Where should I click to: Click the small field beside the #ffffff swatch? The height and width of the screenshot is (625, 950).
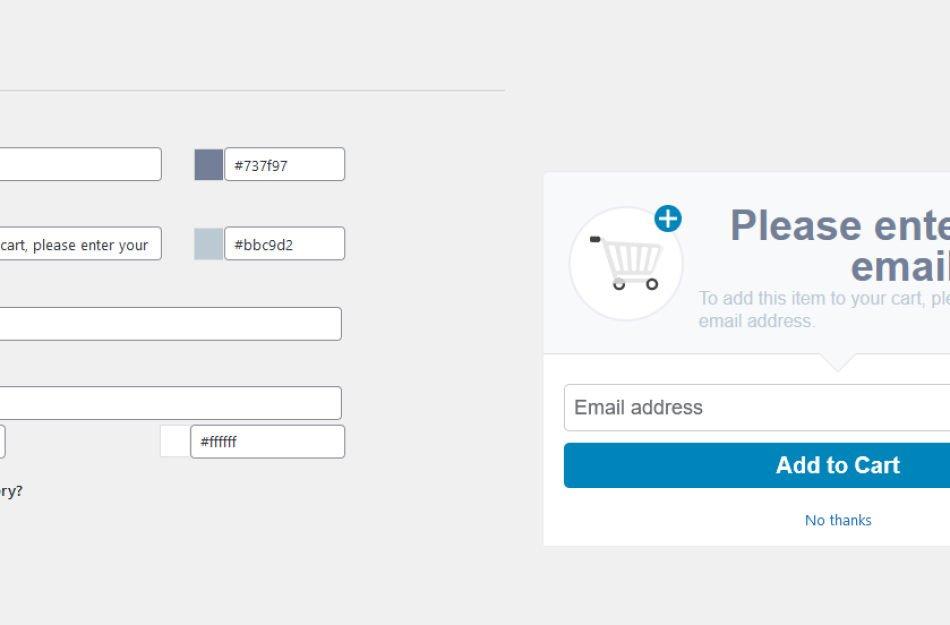pyautogui.click(x=3, y=441)
